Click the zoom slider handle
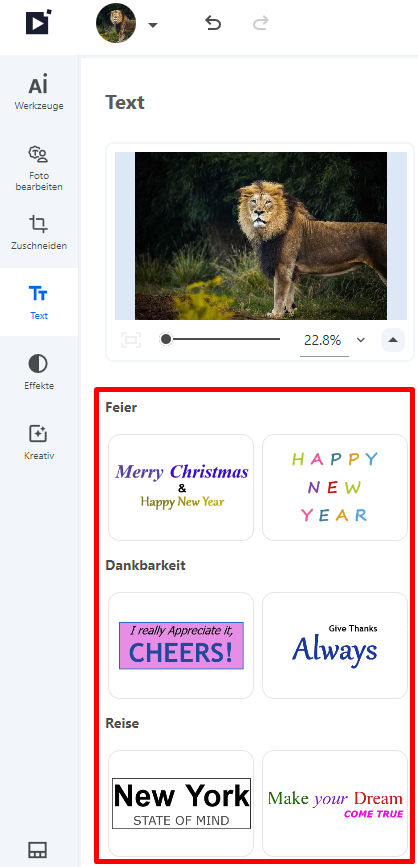The height and width of the screenshot is (867, 418). [165, 339]
